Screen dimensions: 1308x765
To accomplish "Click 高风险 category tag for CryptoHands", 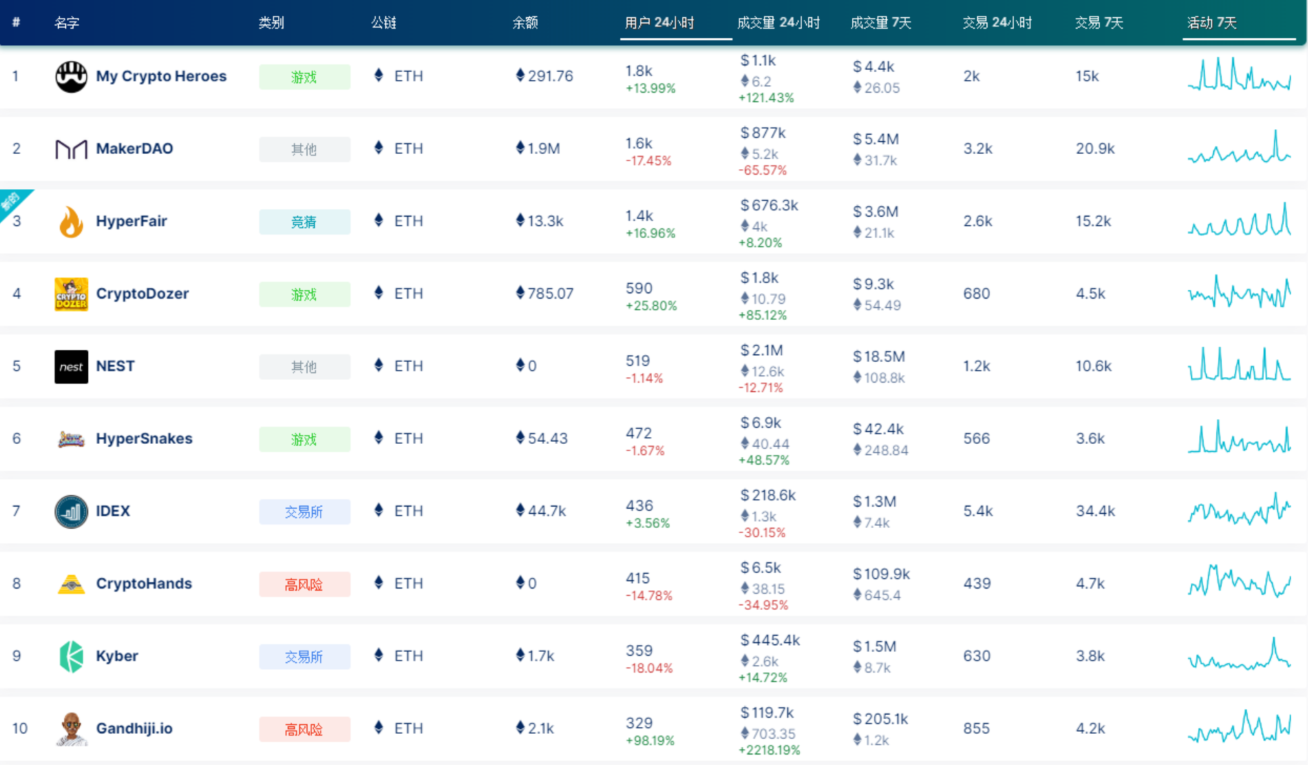I will click(304, 584).
